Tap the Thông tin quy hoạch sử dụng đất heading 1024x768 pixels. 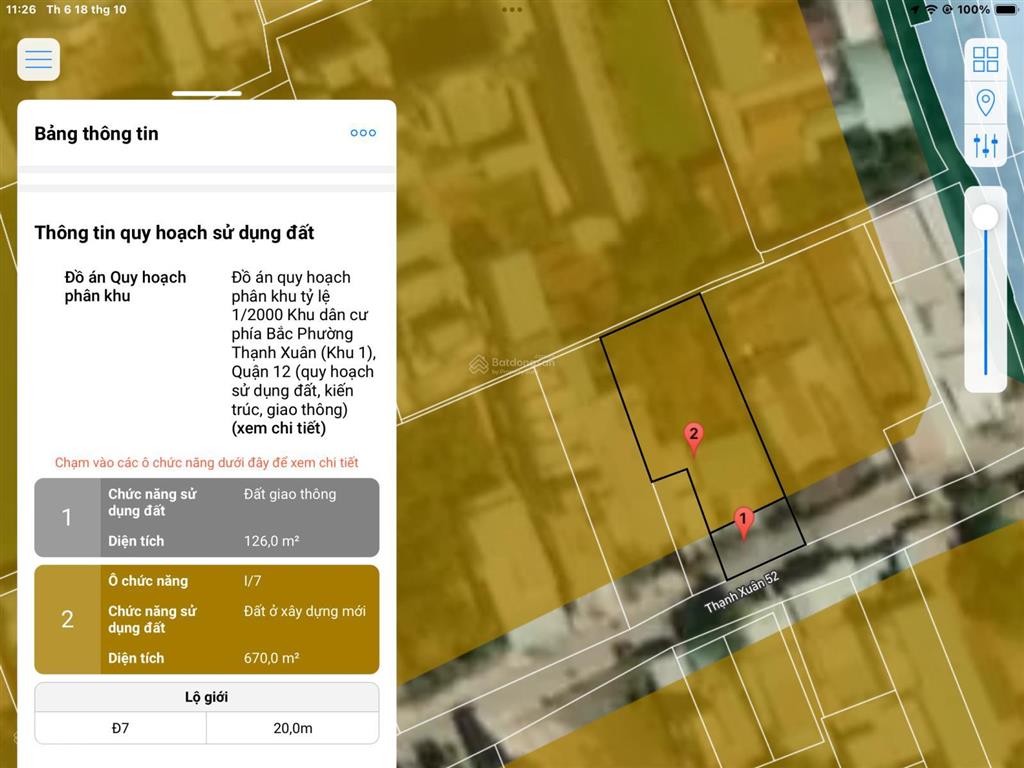(174, 232)
